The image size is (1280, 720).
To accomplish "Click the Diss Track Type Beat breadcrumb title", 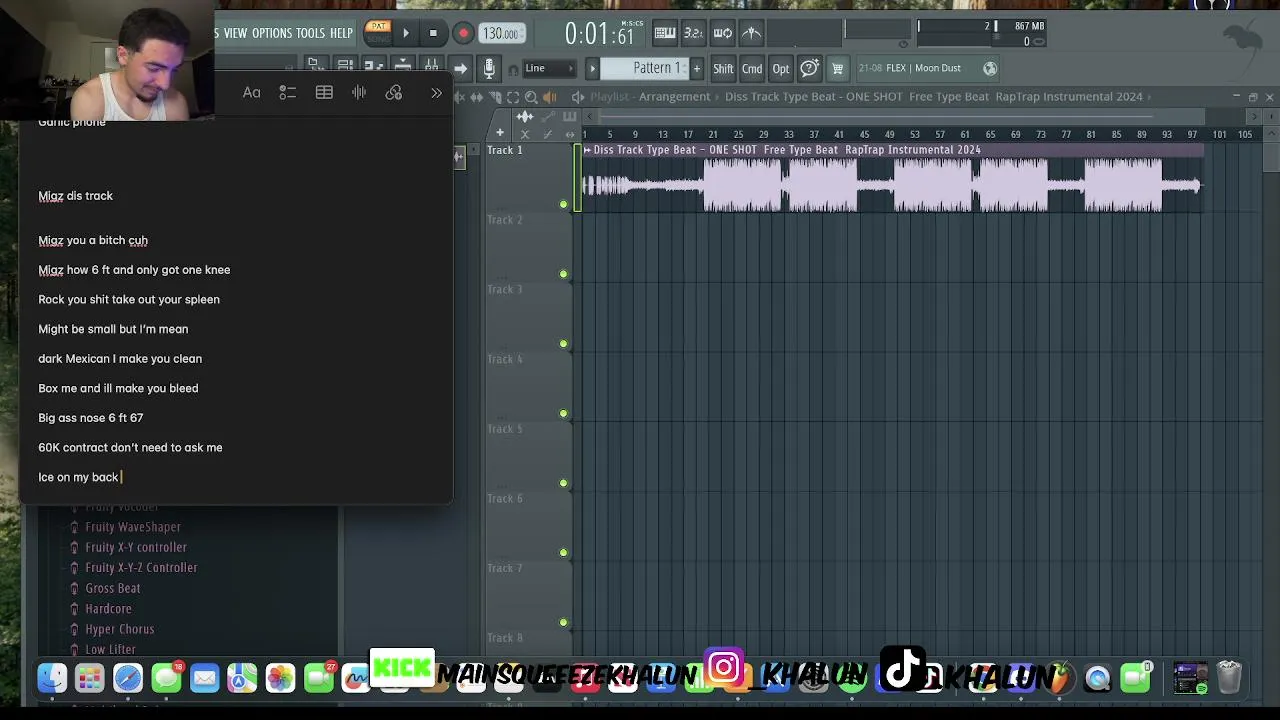I will [933, 97].
